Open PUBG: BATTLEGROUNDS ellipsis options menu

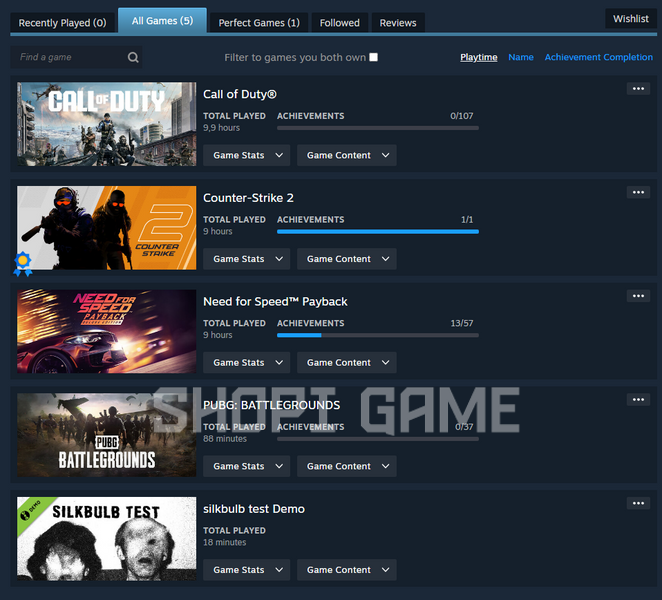pos(638,399)
